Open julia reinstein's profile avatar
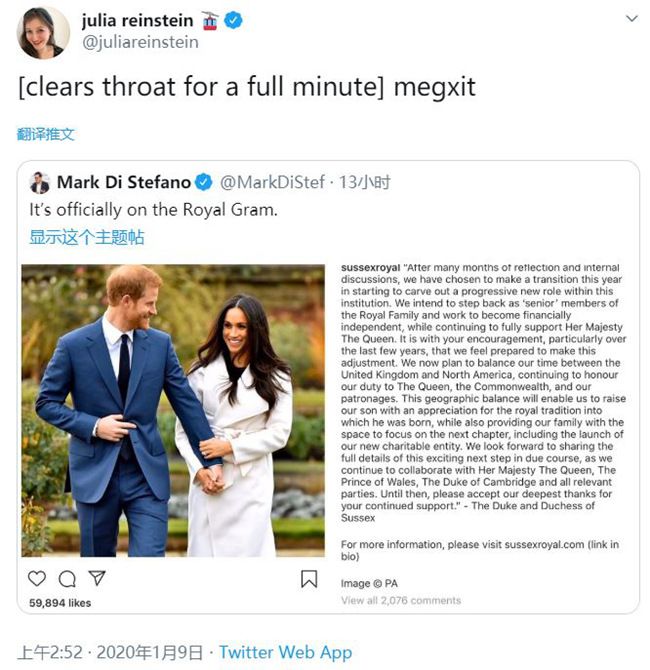 [42, 31]
